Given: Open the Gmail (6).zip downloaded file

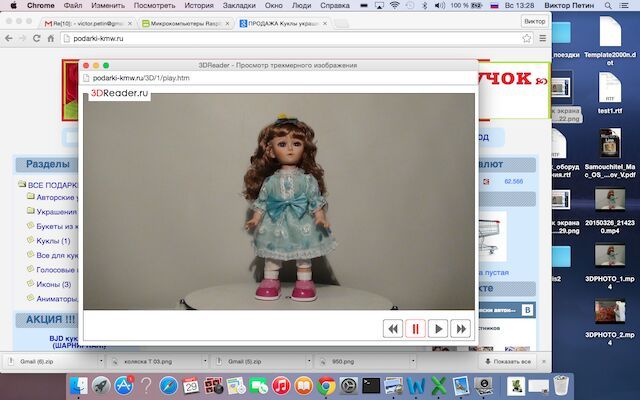Looking at the screenshot, I should pyautogui.click(x=50, y=361).
